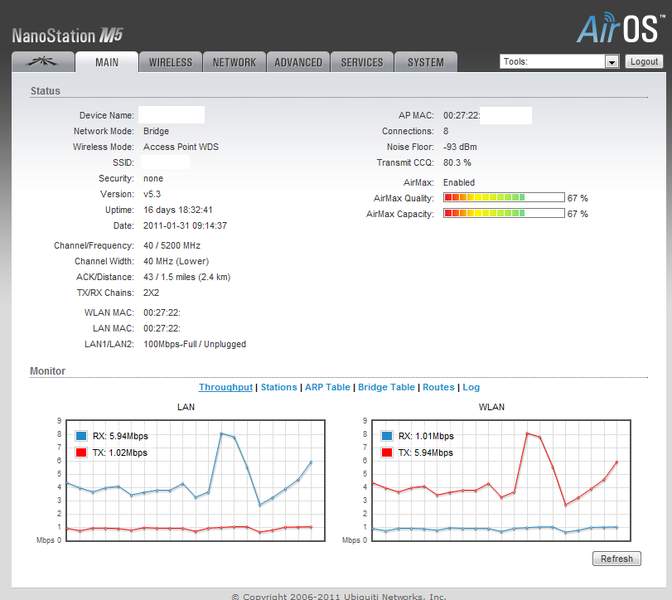The image size is (672, 600).
Task: Switch to the MAIN tab
Action: [107, 62]
